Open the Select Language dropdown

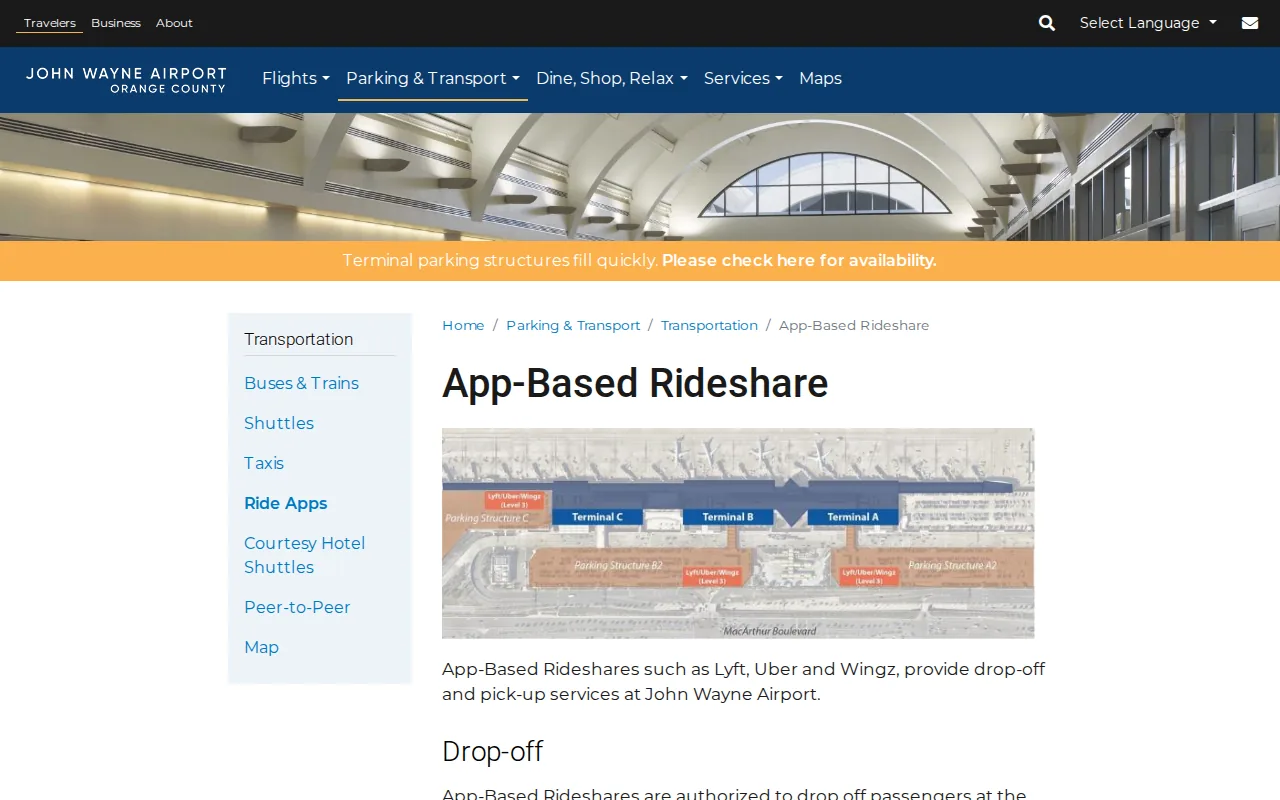point(1148,23)
